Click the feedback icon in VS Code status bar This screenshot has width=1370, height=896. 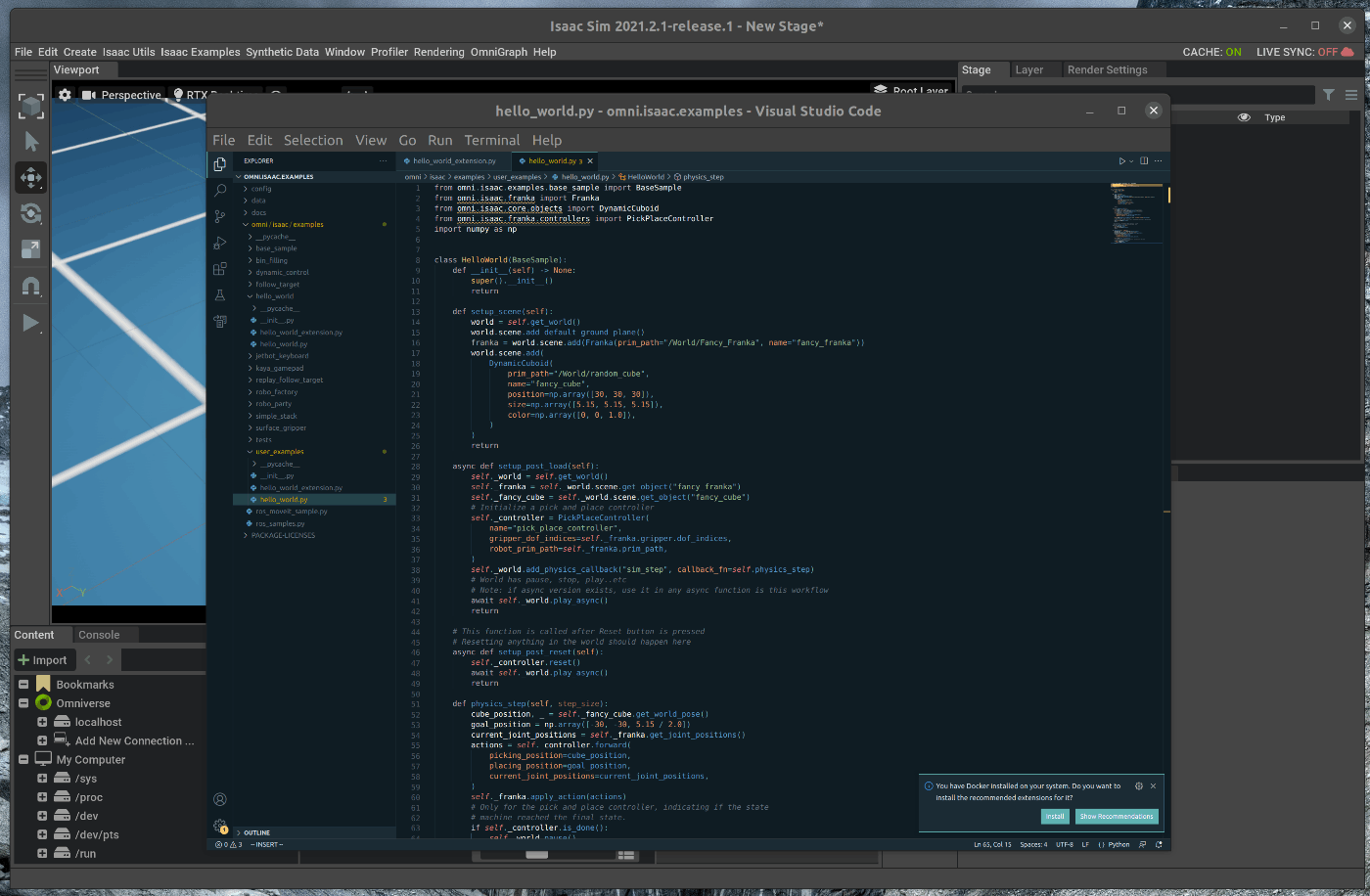click(x=1142, y=844)
